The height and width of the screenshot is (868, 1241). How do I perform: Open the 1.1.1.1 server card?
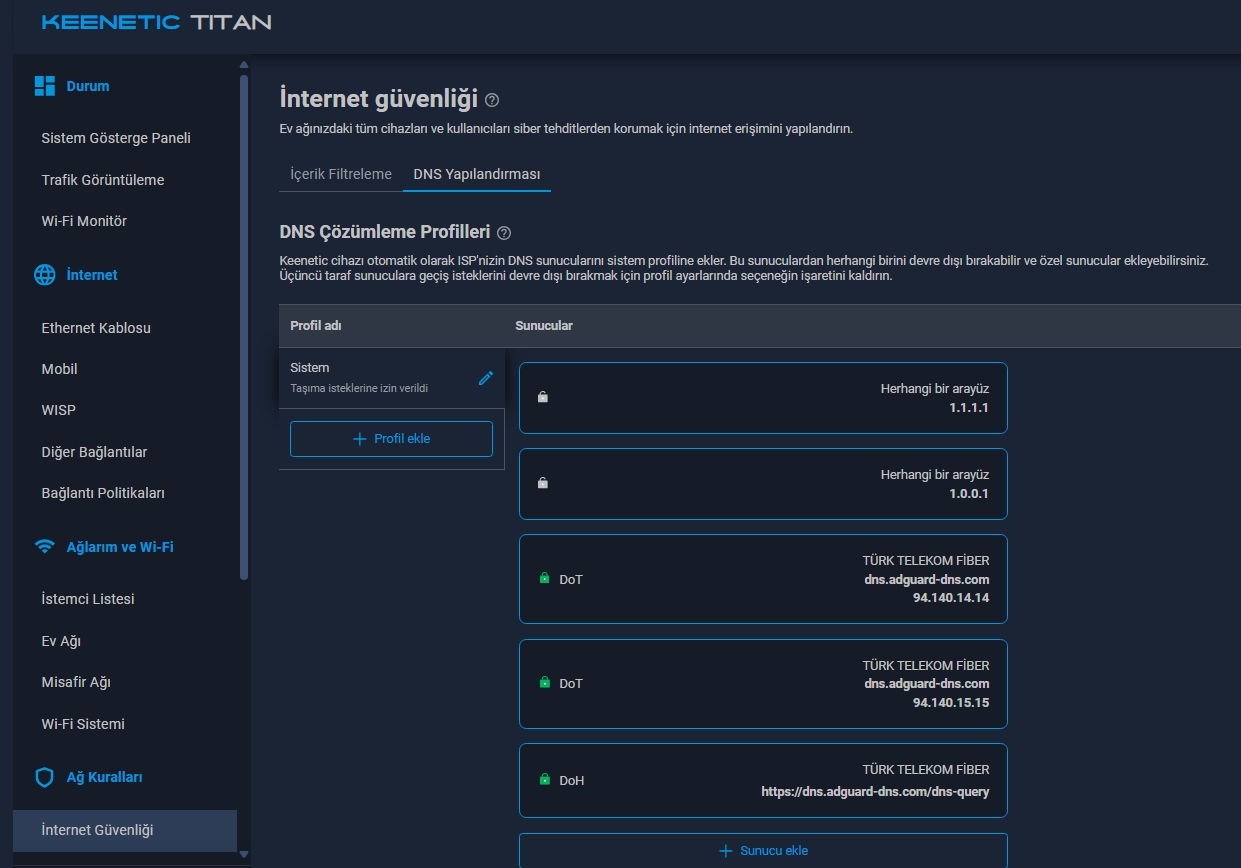pos(763,398)
